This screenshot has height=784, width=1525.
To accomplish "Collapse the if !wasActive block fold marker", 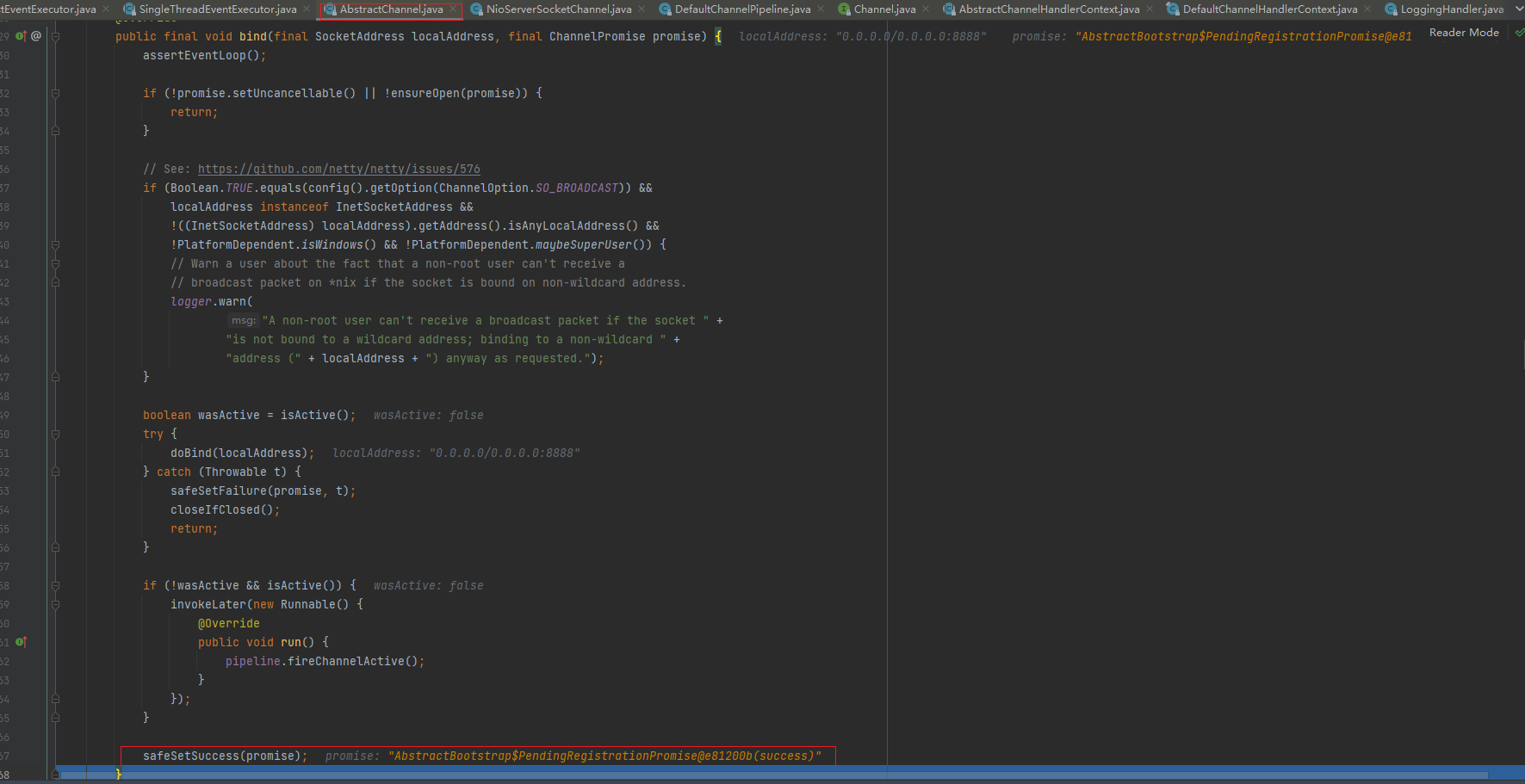I will pyautogui.click(x=55, y=585).
